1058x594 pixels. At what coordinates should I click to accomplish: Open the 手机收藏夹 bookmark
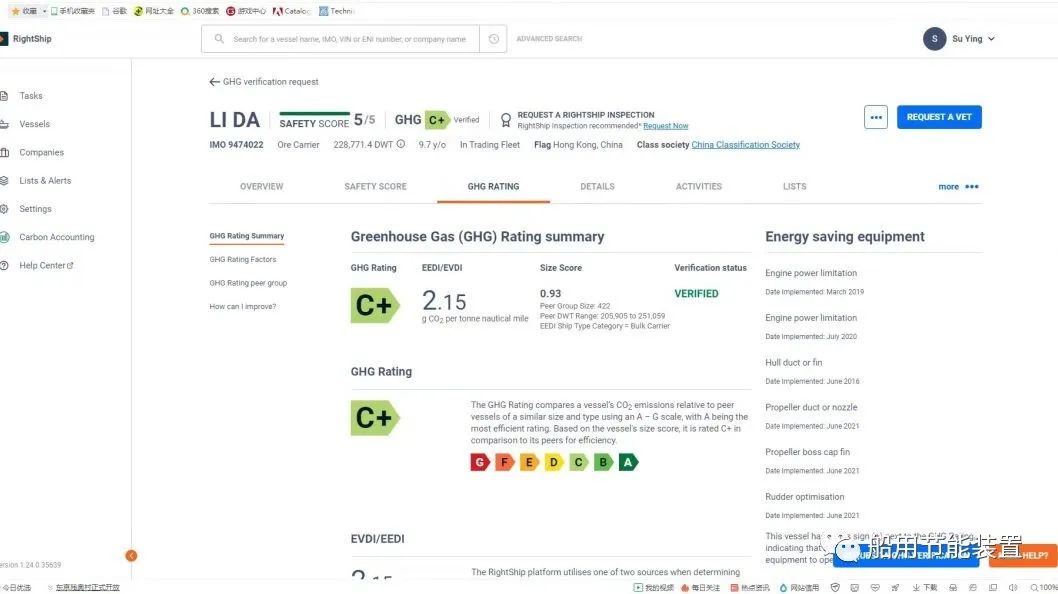pos(73,11)
